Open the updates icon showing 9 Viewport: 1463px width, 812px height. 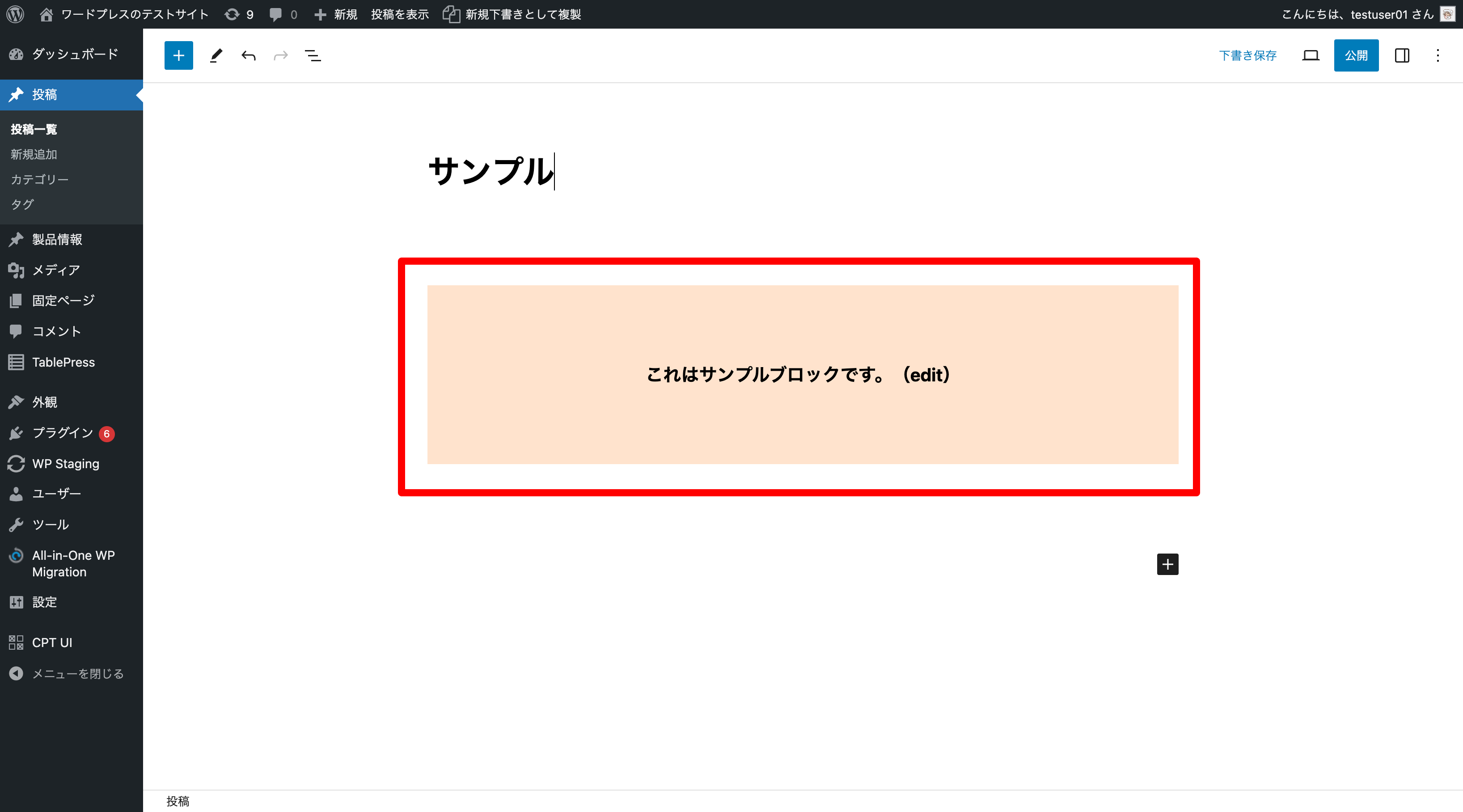(239, 14)
